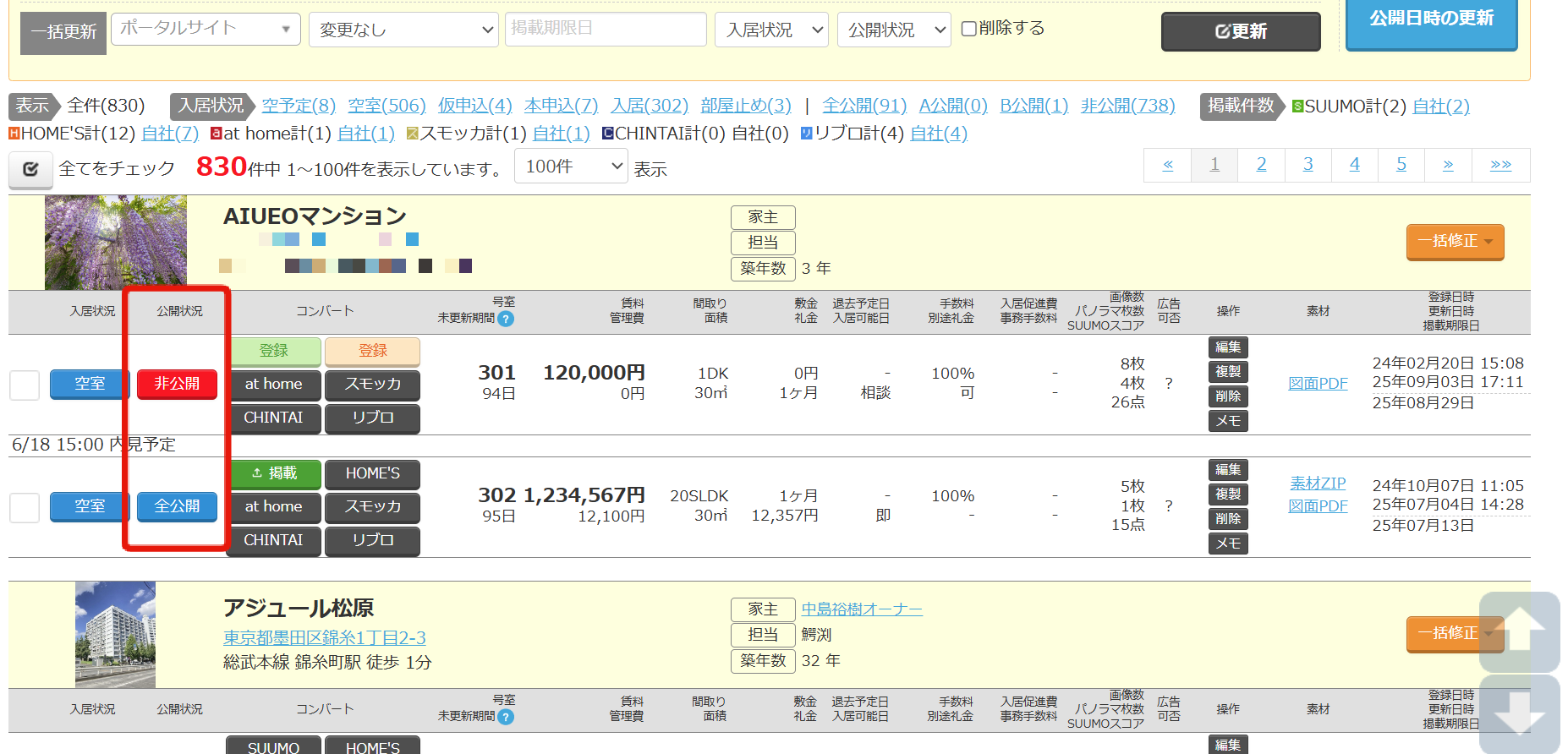Click the 掲載 upload button for room 302

click(274, 473)
